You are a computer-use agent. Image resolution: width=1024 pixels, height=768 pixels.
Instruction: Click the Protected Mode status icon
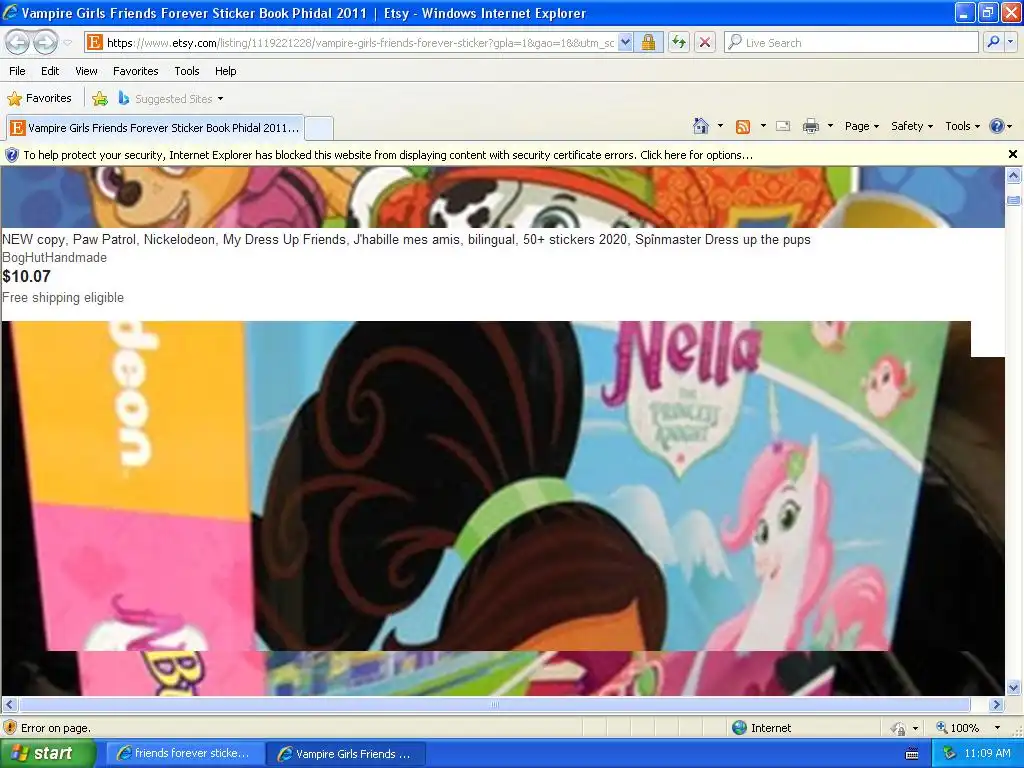click(x=899, y=728)
